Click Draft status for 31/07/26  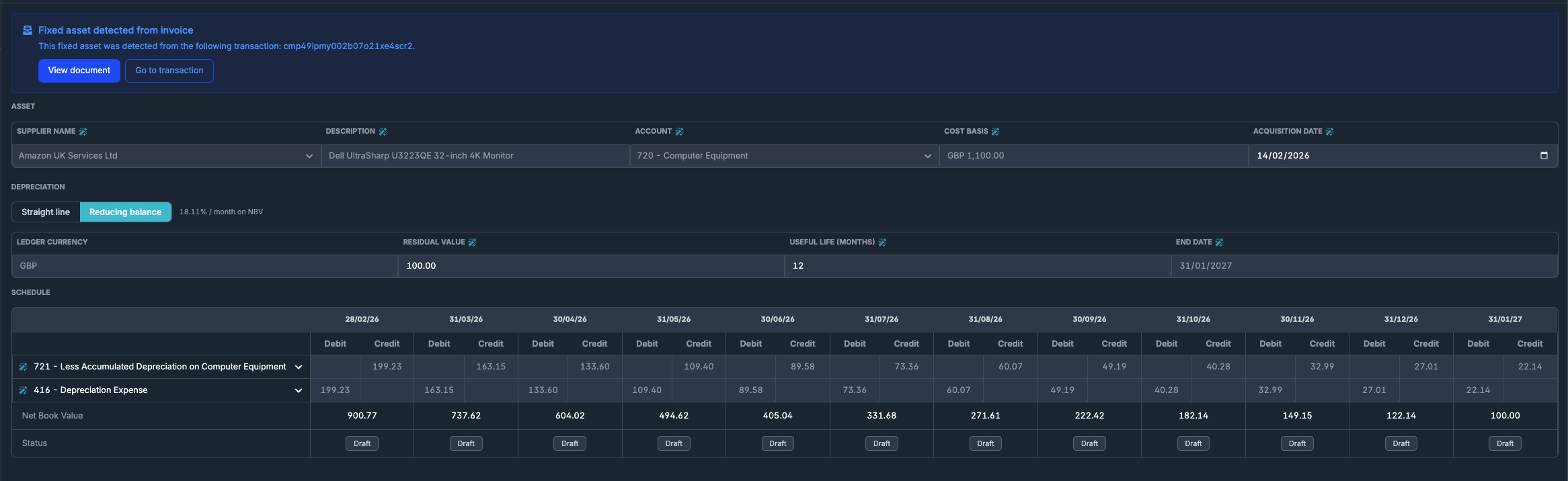coord(881,443)
